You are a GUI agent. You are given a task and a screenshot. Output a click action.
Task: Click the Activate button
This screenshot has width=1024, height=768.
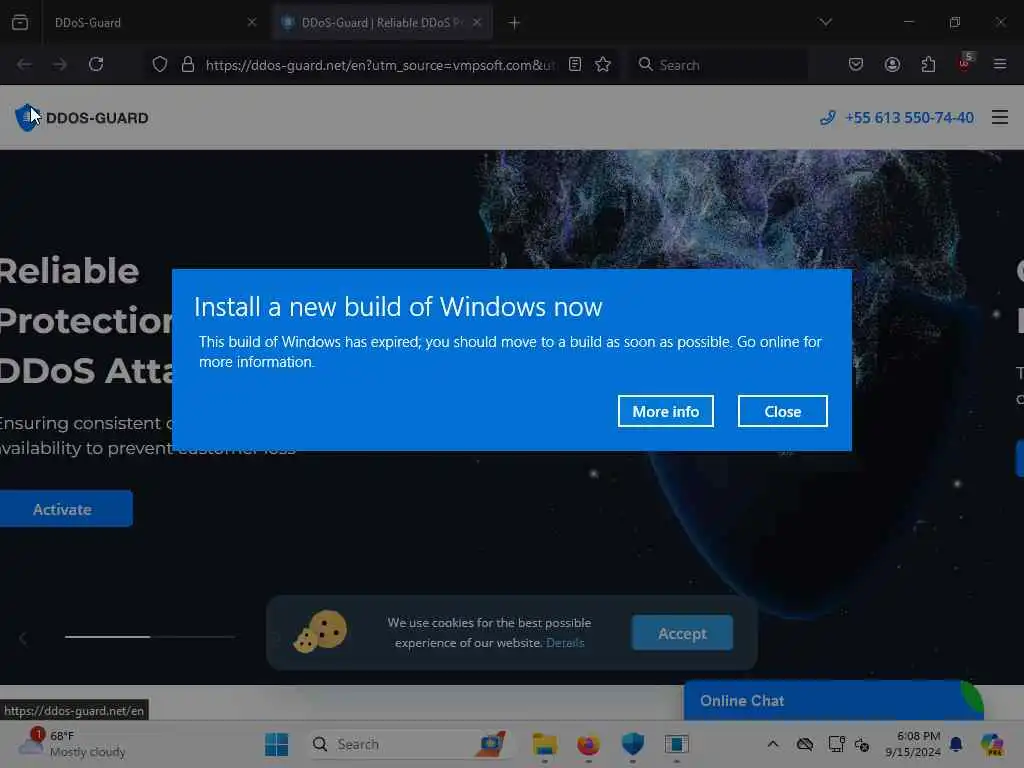click(x=63, y=509)
